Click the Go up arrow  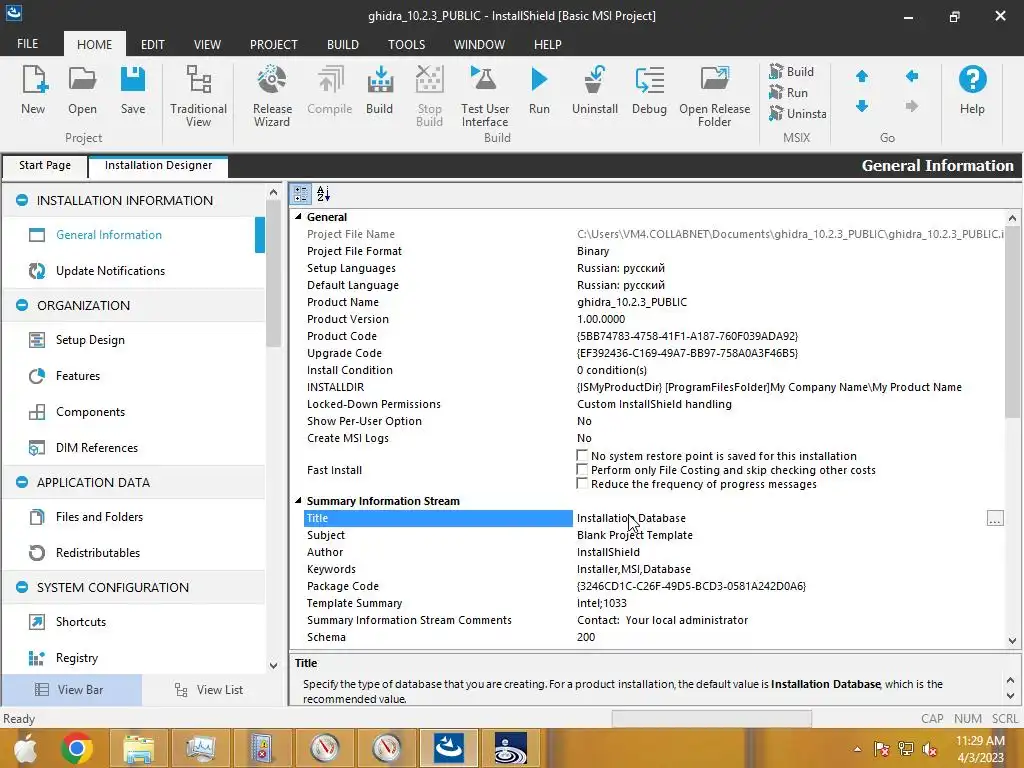[862, 76]
